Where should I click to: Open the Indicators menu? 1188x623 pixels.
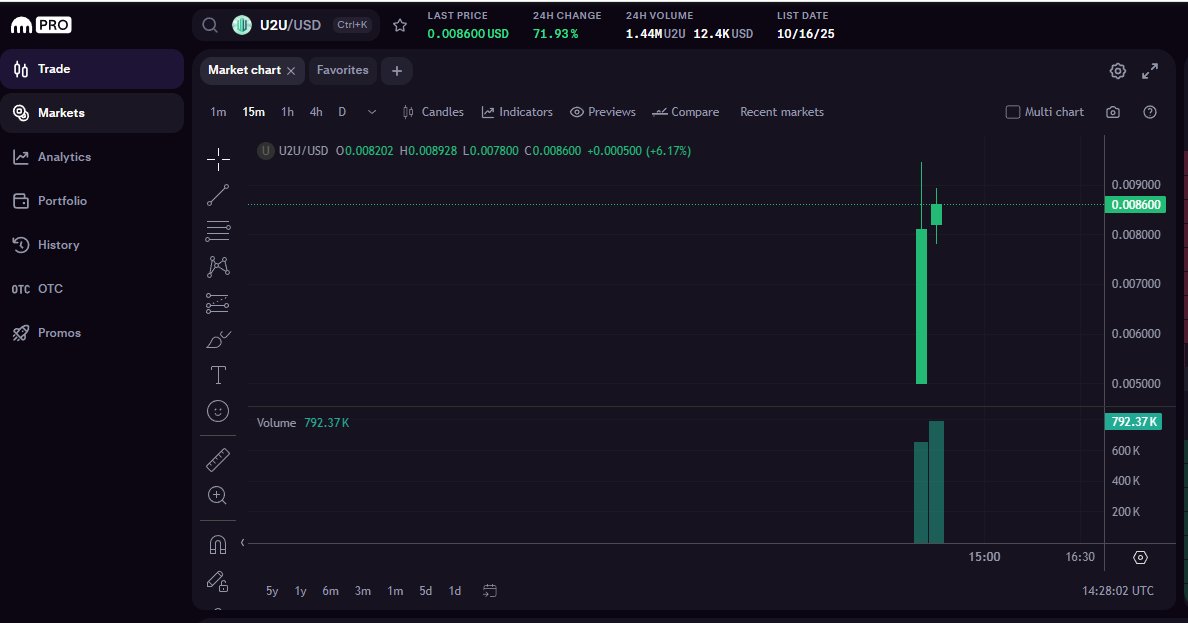(x=517, y=112)
